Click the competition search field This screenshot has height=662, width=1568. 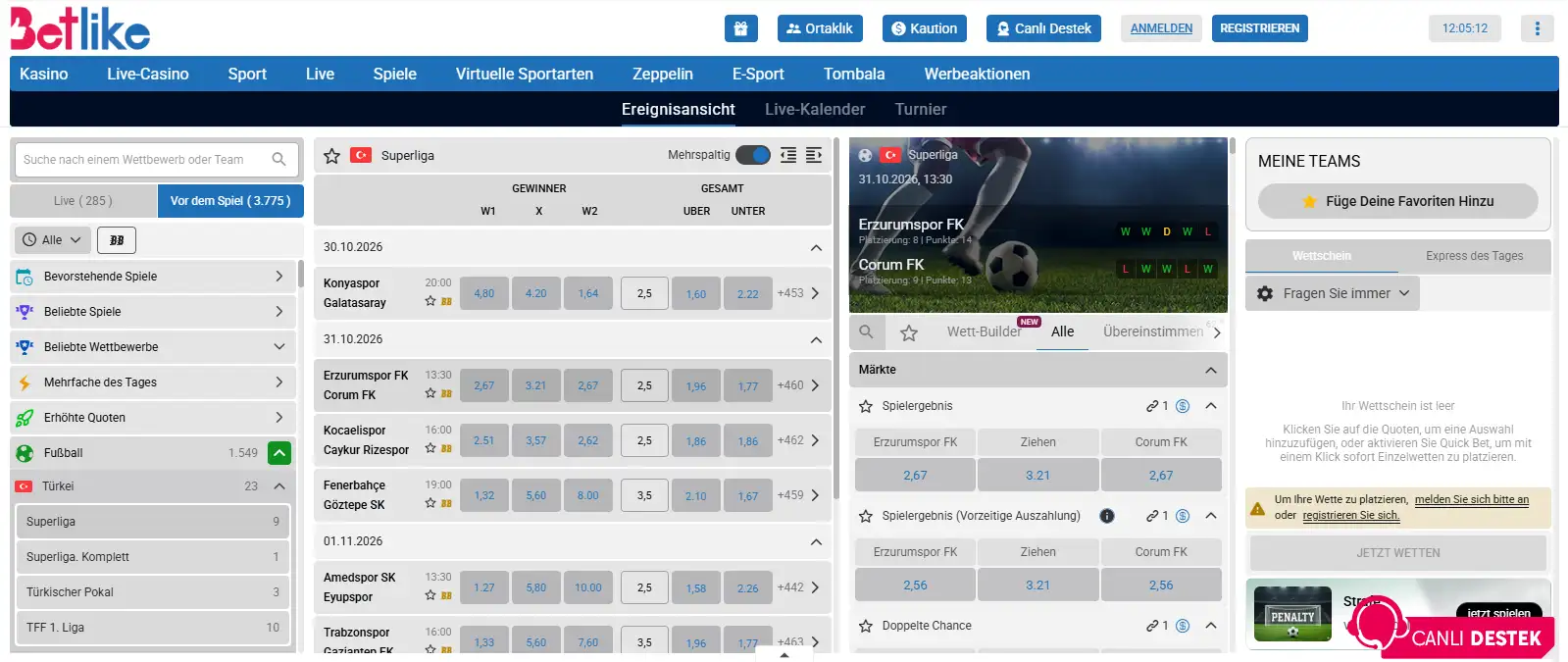pos(155,159)
